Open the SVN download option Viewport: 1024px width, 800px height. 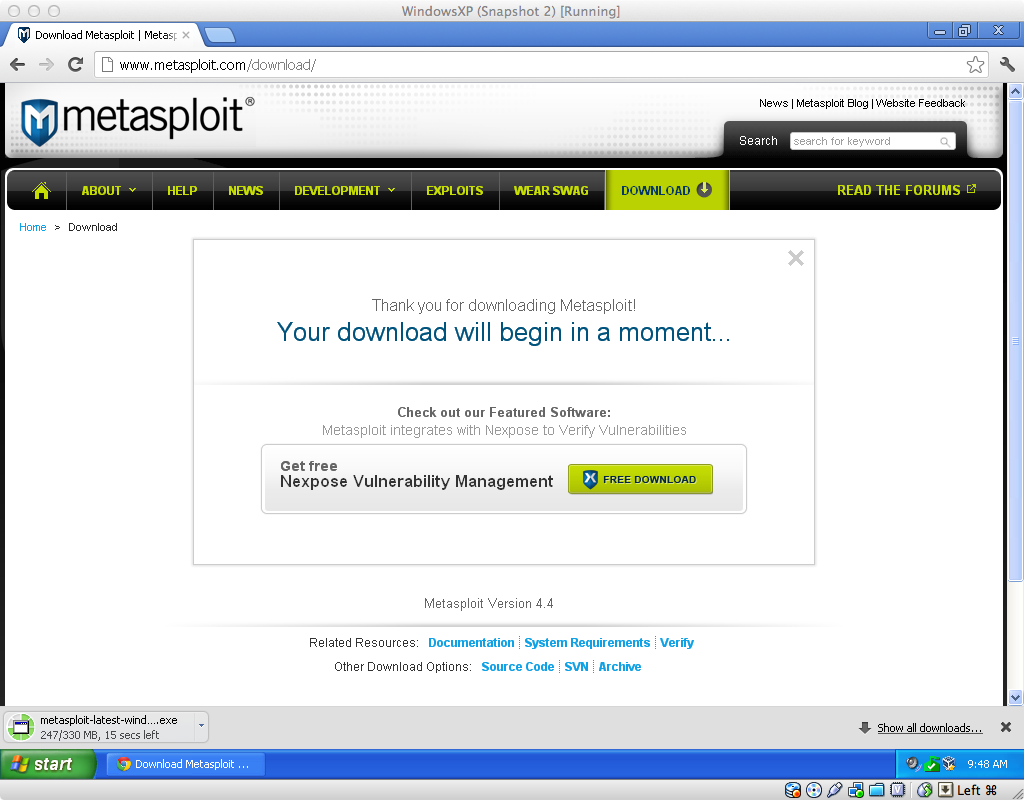pos(576,667)
